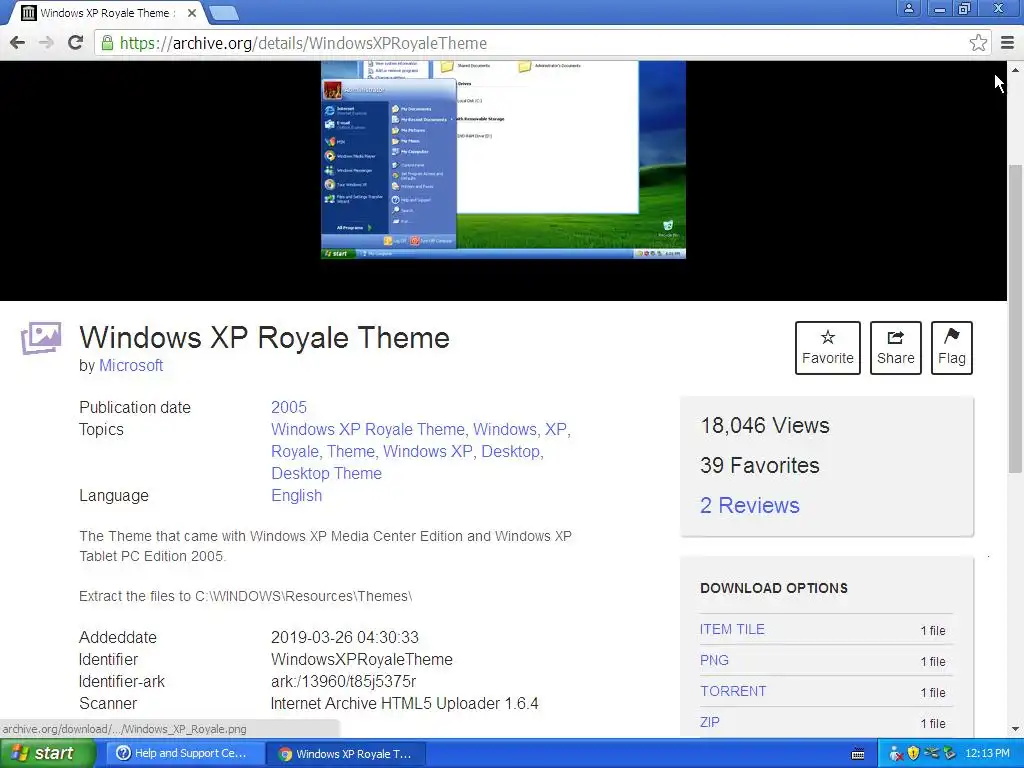Screen dimensions: 1024x768
Task: Open the 2005 publication date link
Action: point(289,408)
